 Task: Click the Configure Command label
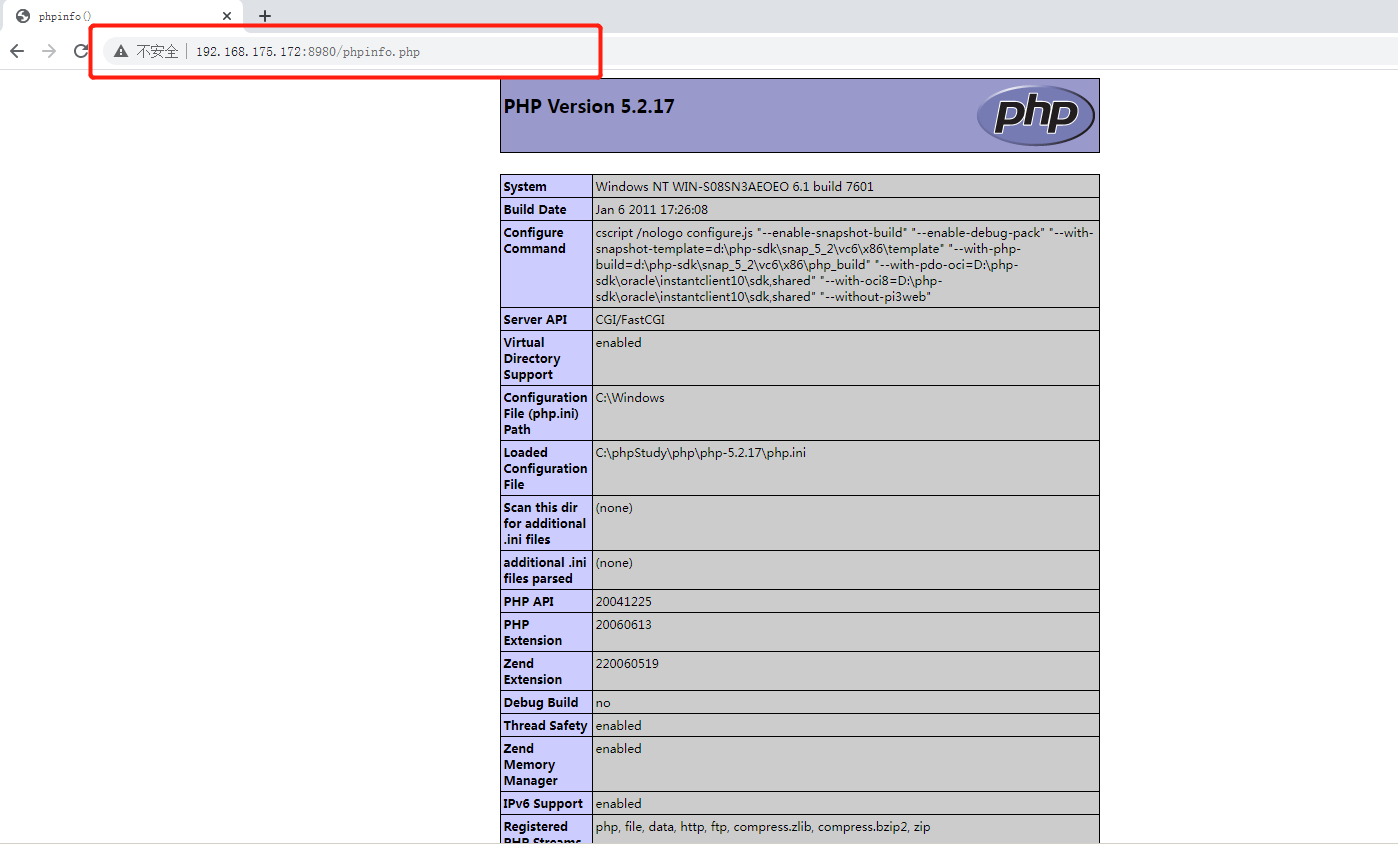[535, 241]
